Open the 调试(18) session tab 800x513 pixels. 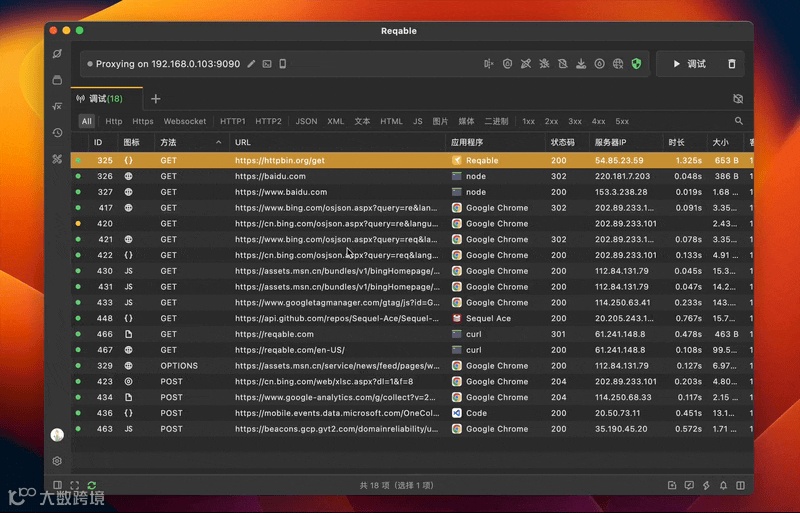106,99
